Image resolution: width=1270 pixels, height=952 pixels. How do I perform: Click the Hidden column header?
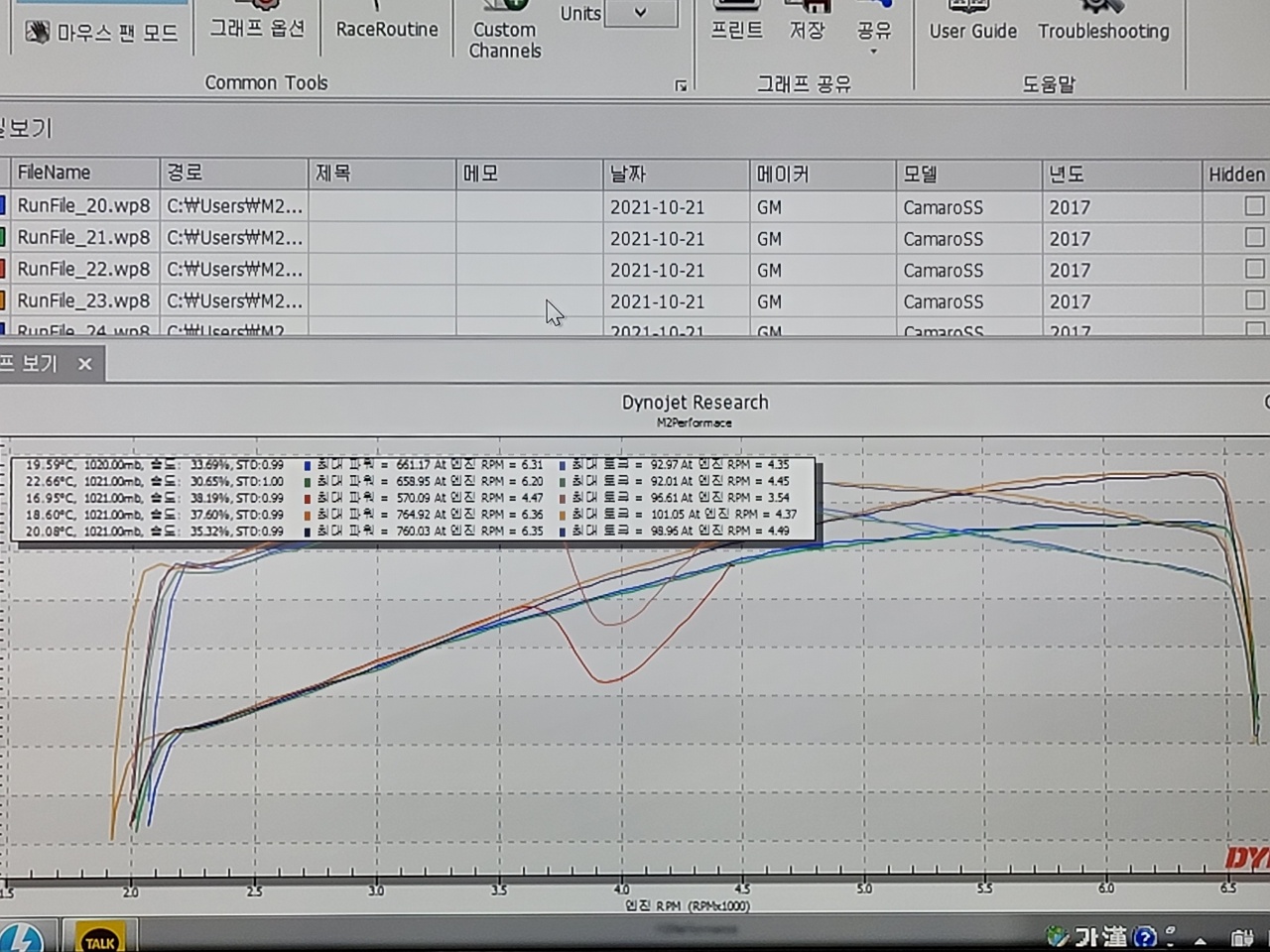click(1236, 175)
